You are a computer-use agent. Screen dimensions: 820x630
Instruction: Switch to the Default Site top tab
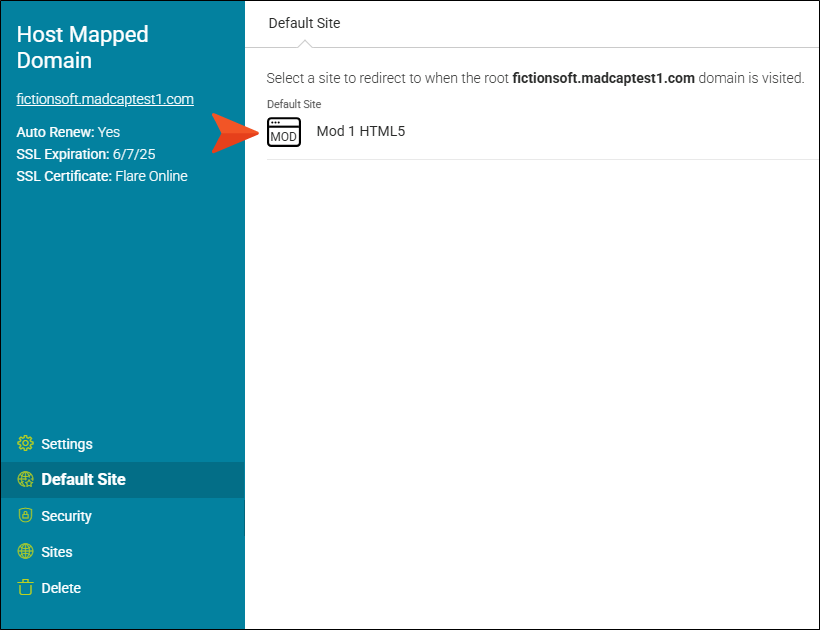point(304,23)
